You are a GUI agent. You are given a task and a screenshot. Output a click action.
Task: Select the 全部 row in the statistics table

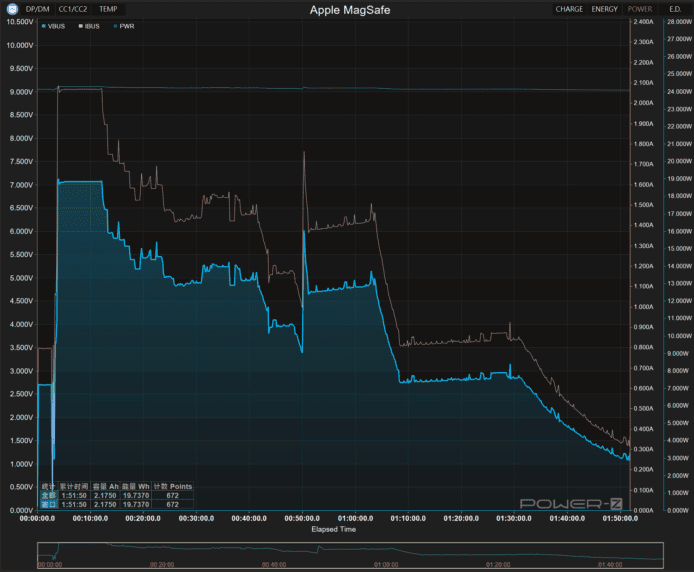47,495
